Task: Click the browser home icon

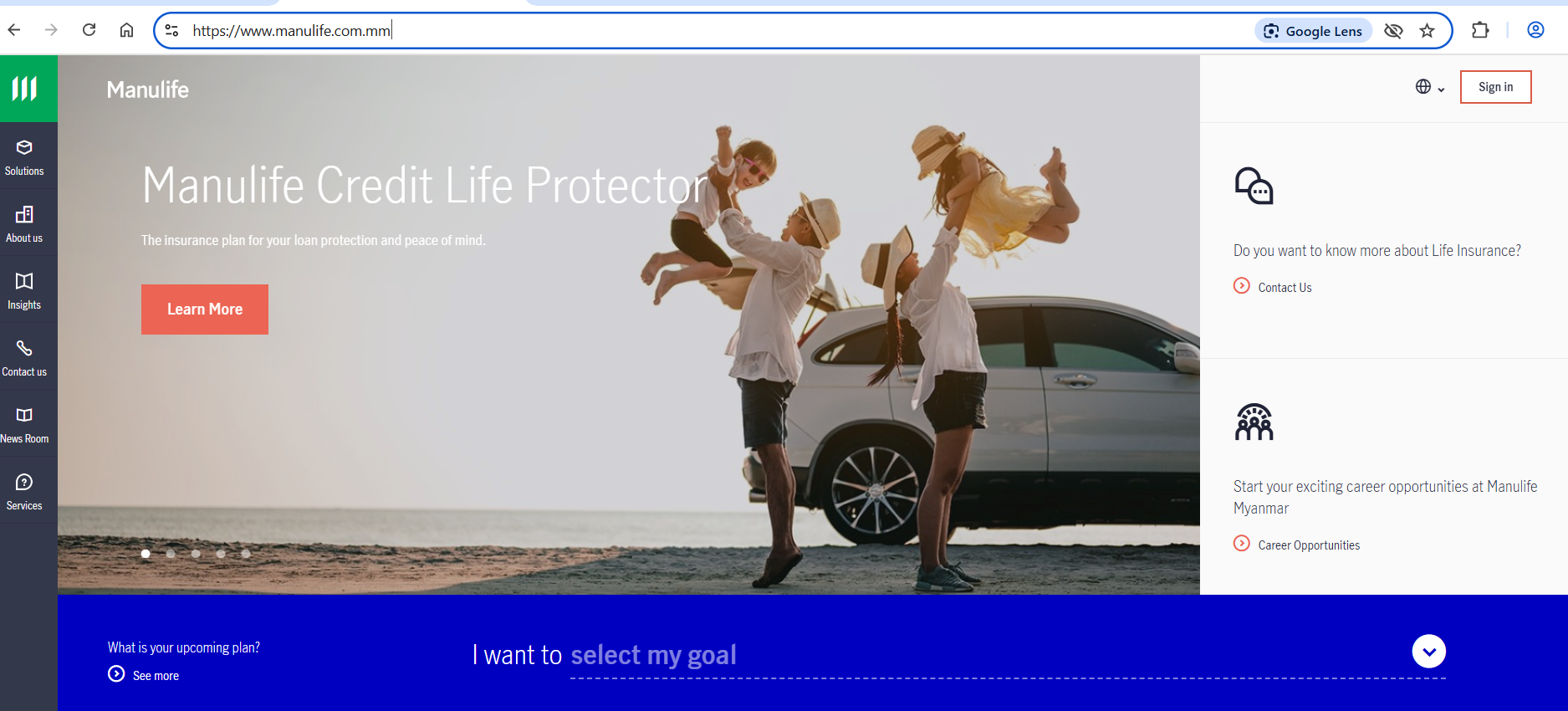Action: tap(126, 30)
